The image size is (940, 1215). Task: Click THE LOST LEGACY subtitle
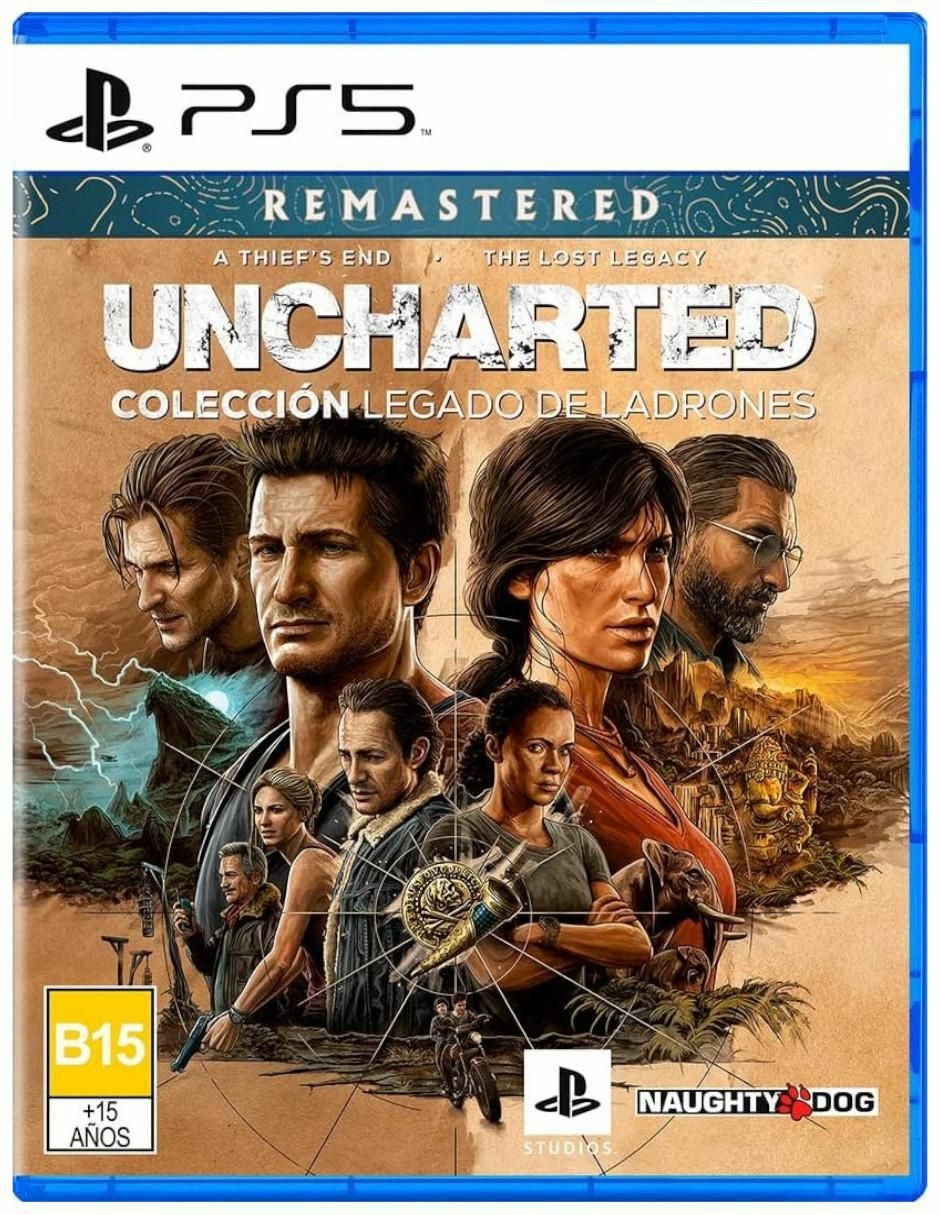click(594, 257)
